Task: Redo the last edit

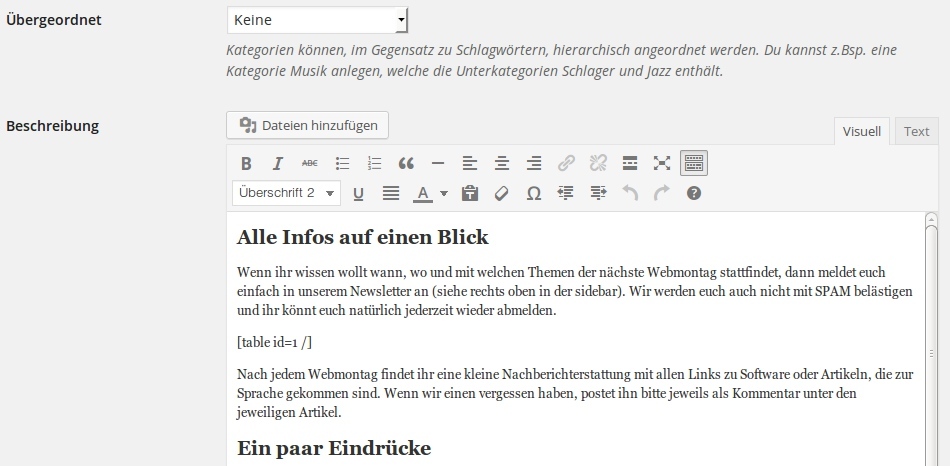Action: [x=662, y=193]
